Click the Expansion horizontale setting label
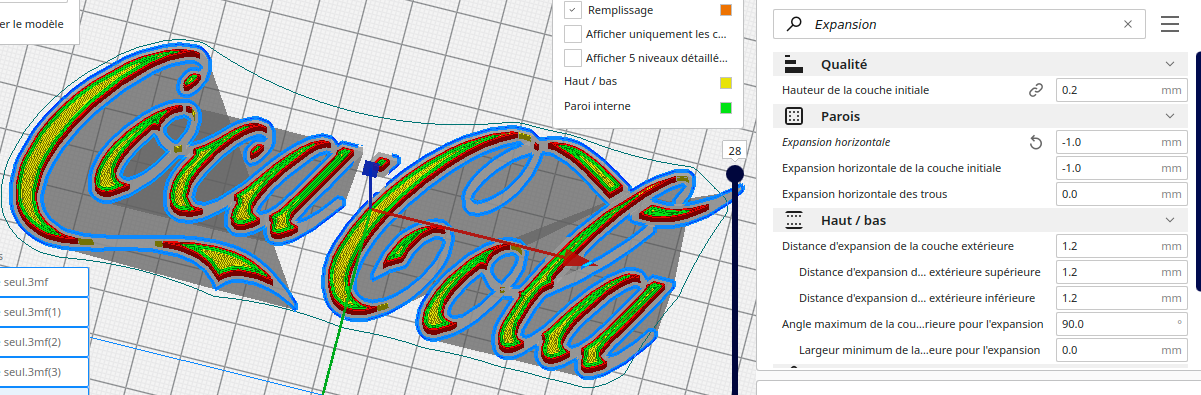This screenshot has height=395, width=1201. 836,142
